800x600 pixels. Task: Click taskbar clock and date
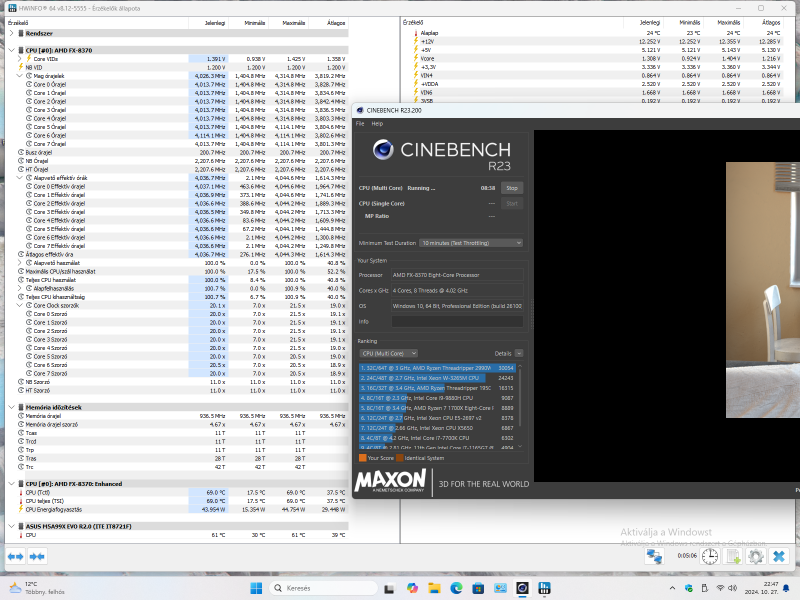point(761,588)
